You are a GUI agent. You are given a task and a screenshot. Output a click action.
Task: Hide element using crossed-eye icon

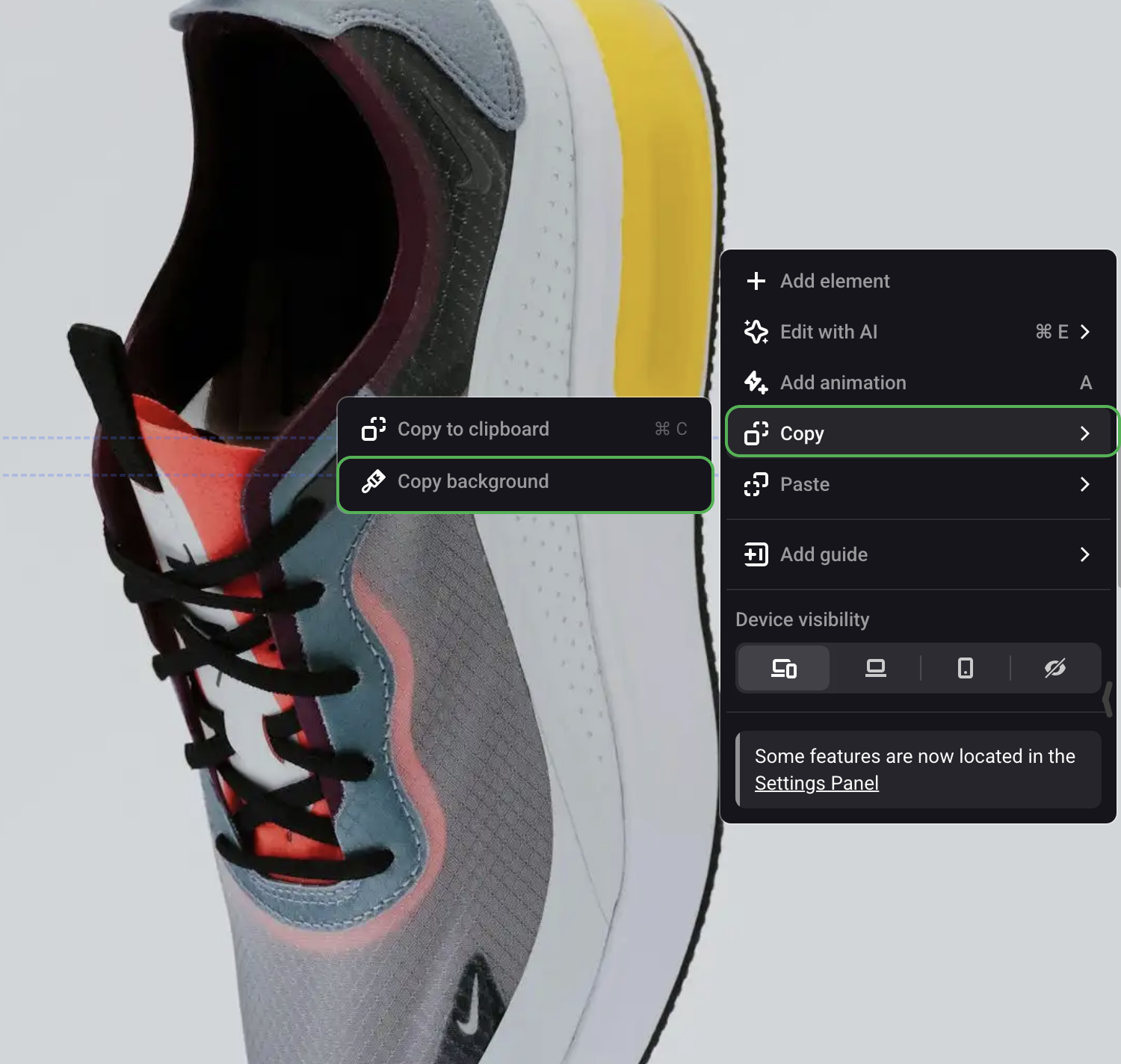(x=1054, y=668)
